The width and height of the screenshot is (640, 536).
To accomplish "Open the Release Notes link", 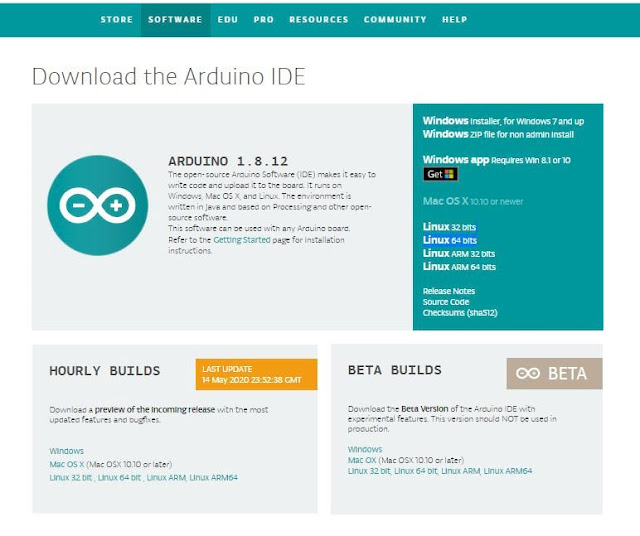I will click(x=447, y=291).
